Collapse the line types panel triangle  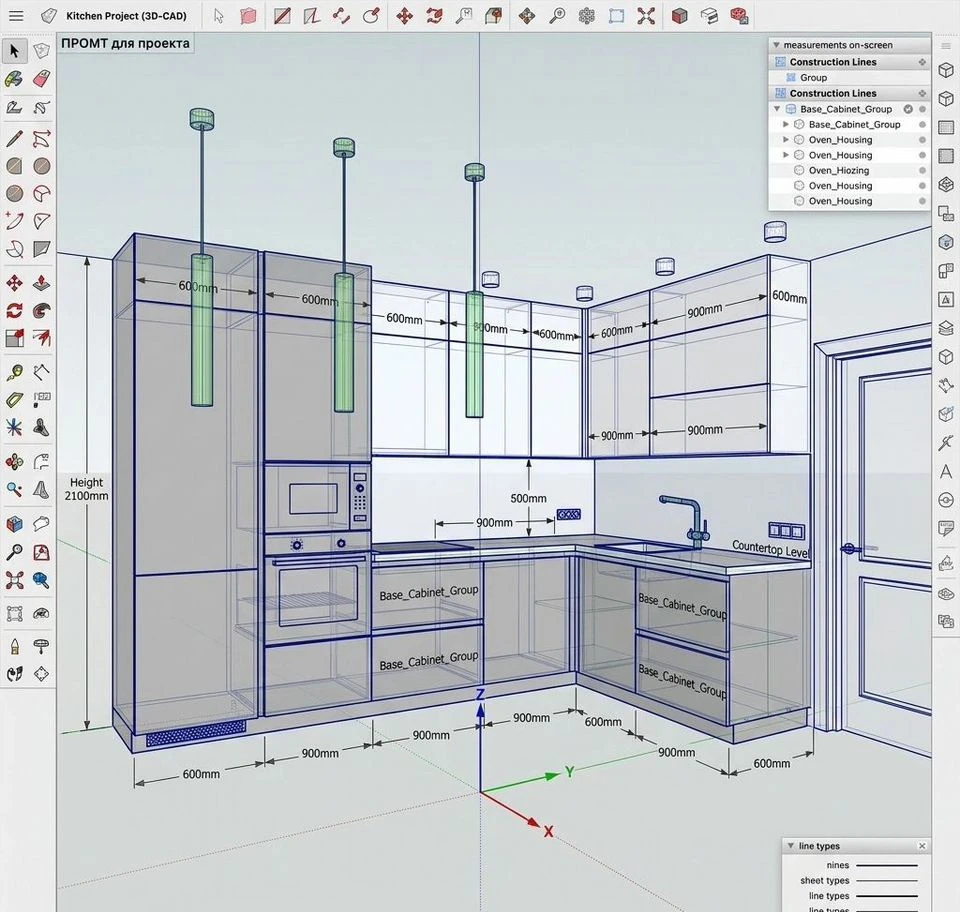click(790, 846)
